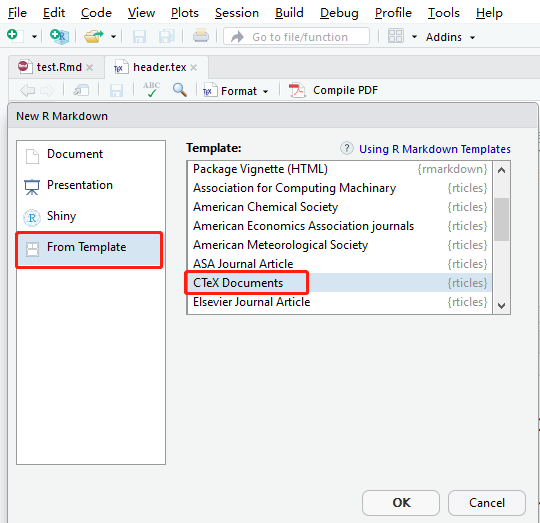Viewport: 540px width, 523px height.
Task: Open the Addins dropdown
Action: (450, 37)
